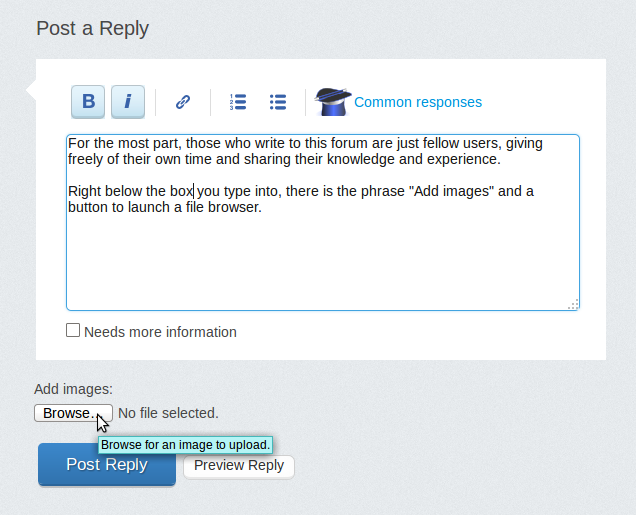Image resolution: width=636 pixels, height=515 pixels.
Task: Click the "Browse for an image to upload" tooltip
Action: click(x=185, y=445)
